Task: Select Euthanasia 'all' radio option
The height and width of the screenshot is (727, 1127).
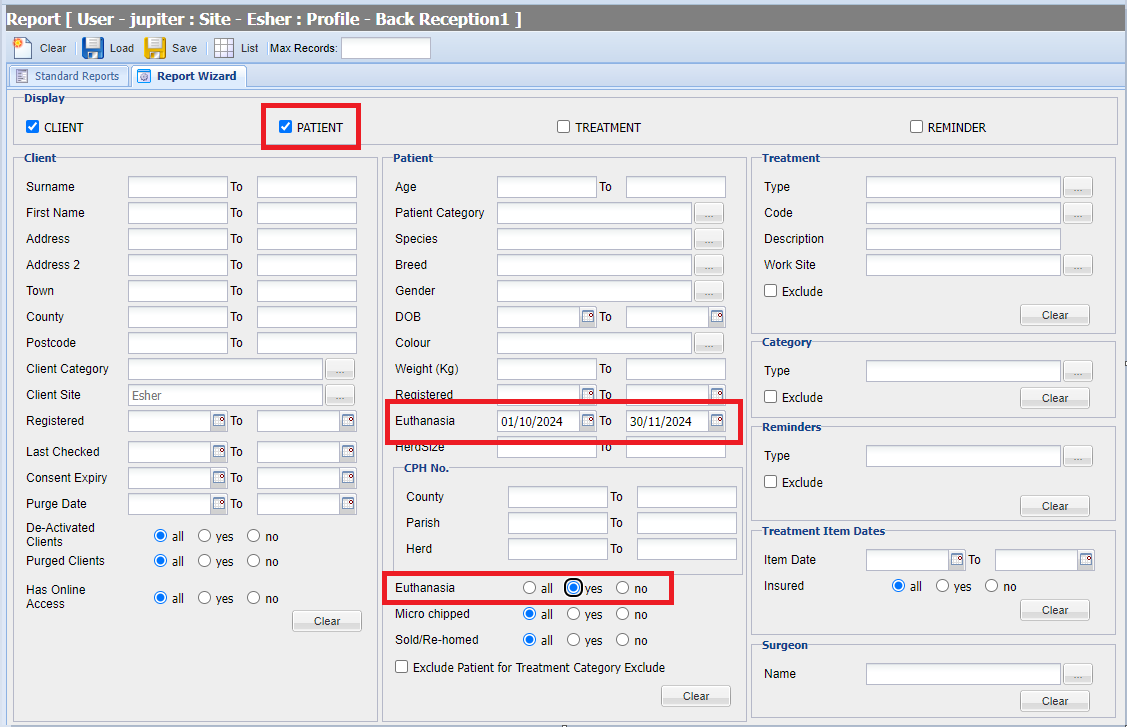Action: pyautogui.click(x=530, y=587)
